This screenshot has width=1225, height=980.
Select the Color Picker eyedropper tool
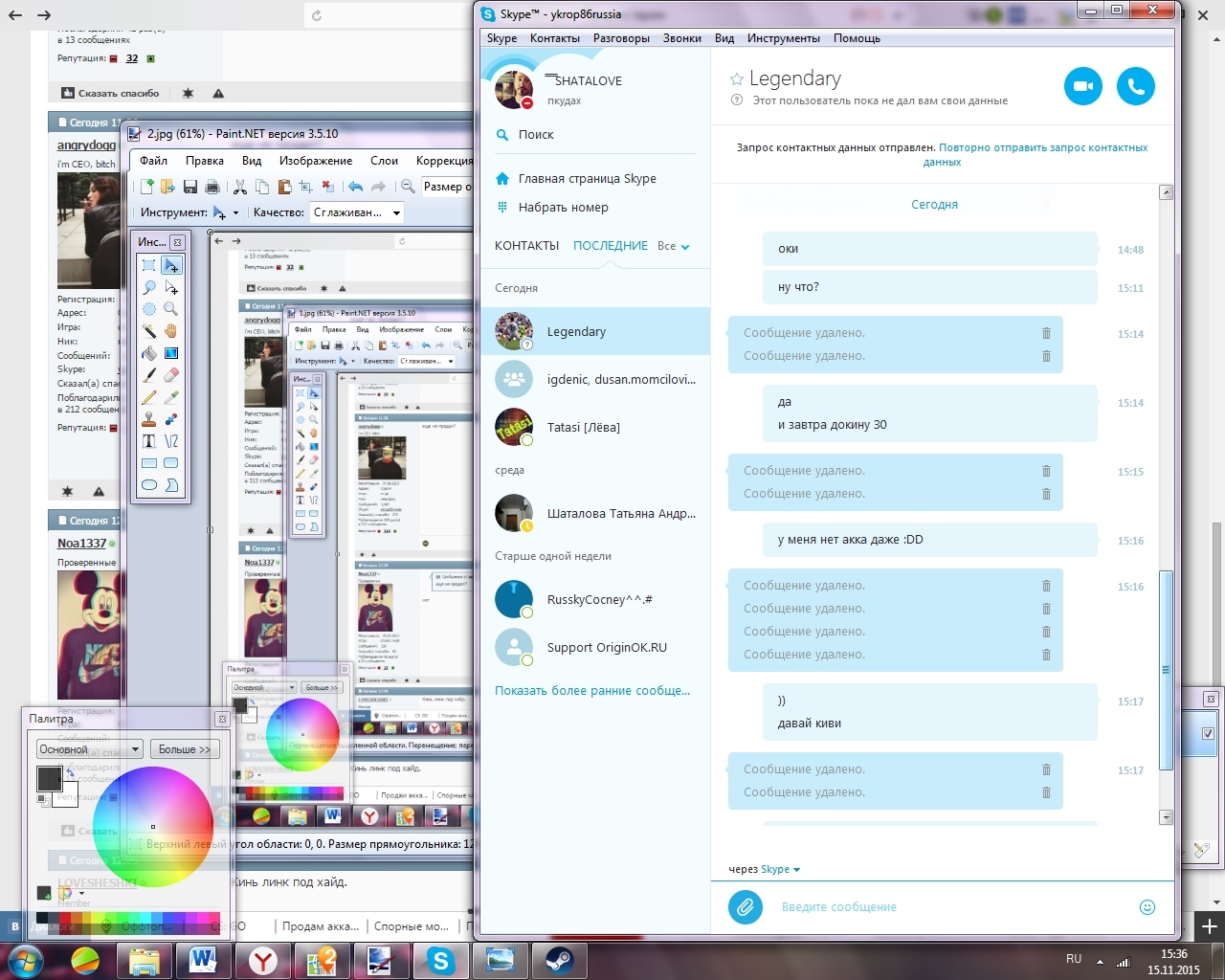[171, 397]
